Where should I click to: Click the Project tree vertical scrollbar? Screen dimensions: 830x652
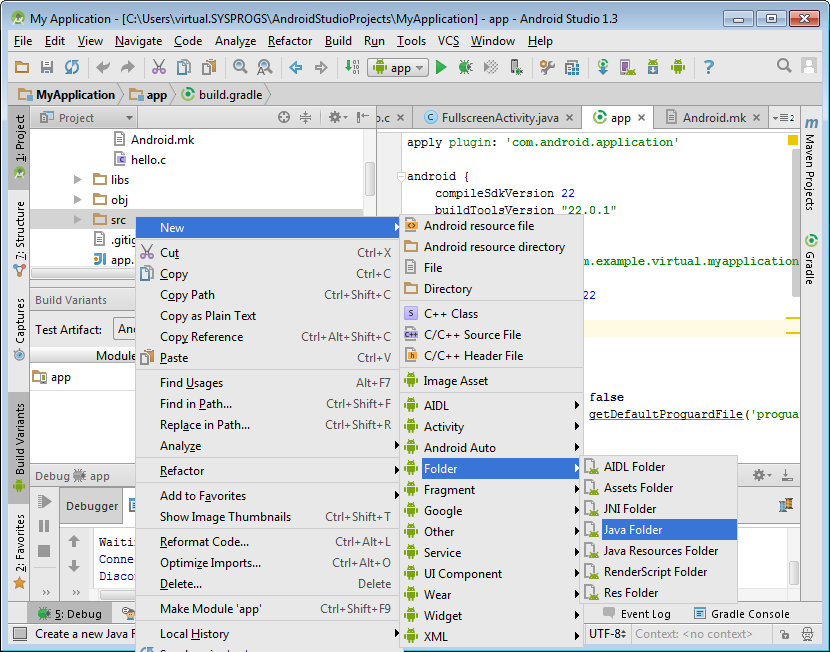click(369, 179)
